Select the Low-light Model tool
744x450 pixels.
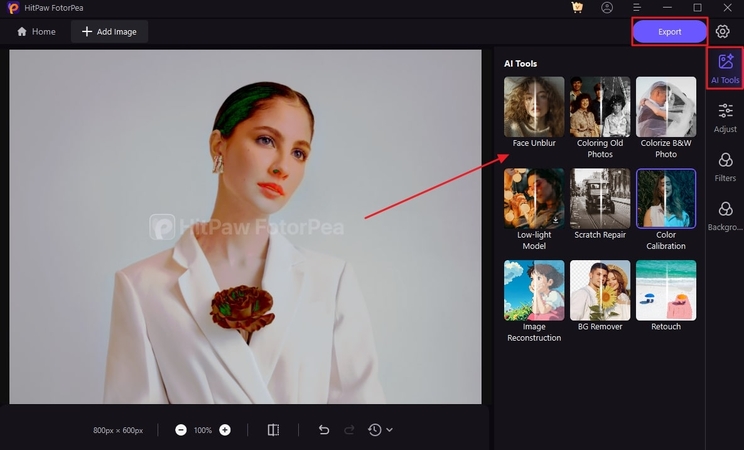click(534, 199)
